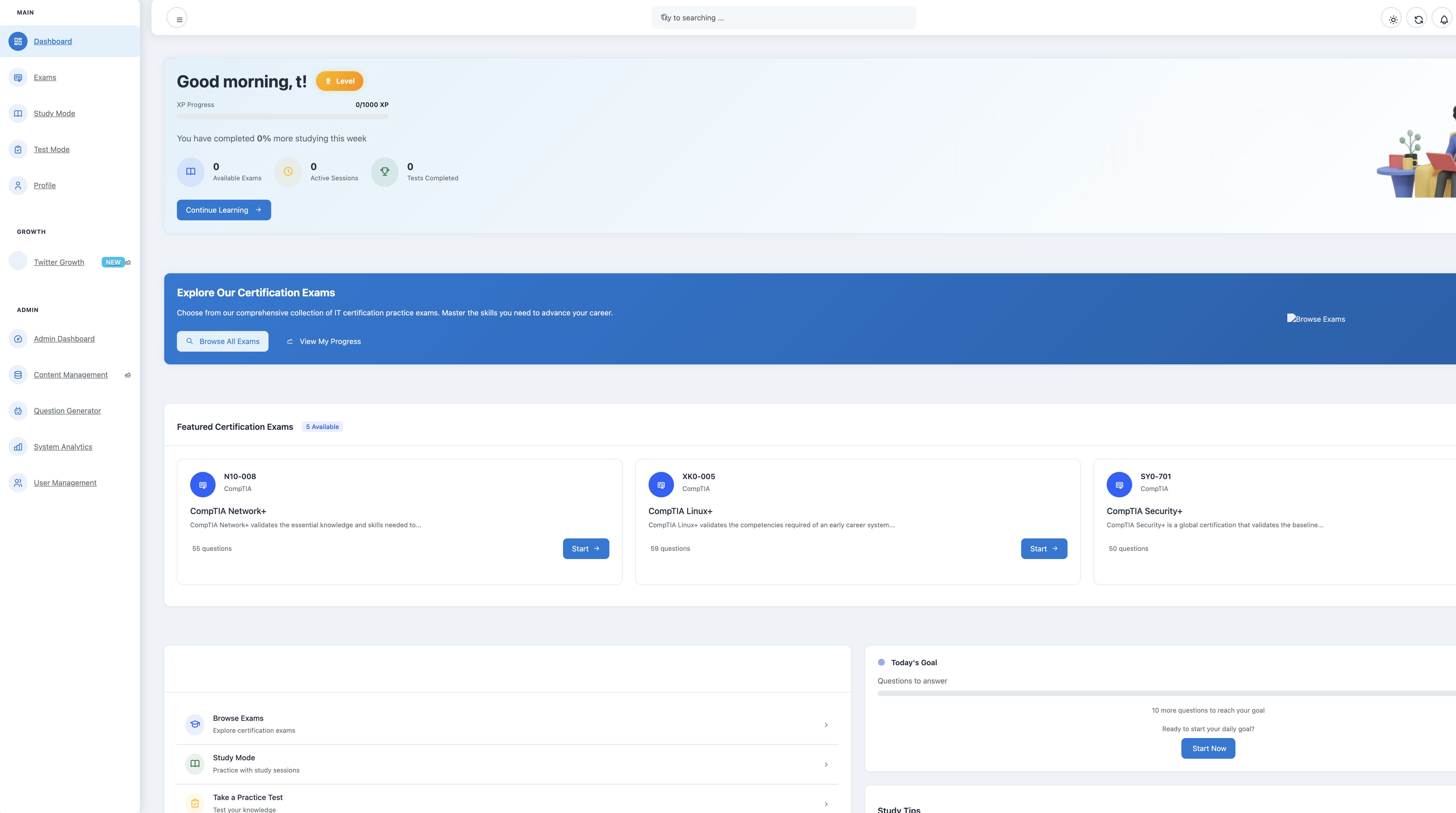1456x813 pixels.
Task: Click Browse All Exams button
Action: (x=223, y=341)
